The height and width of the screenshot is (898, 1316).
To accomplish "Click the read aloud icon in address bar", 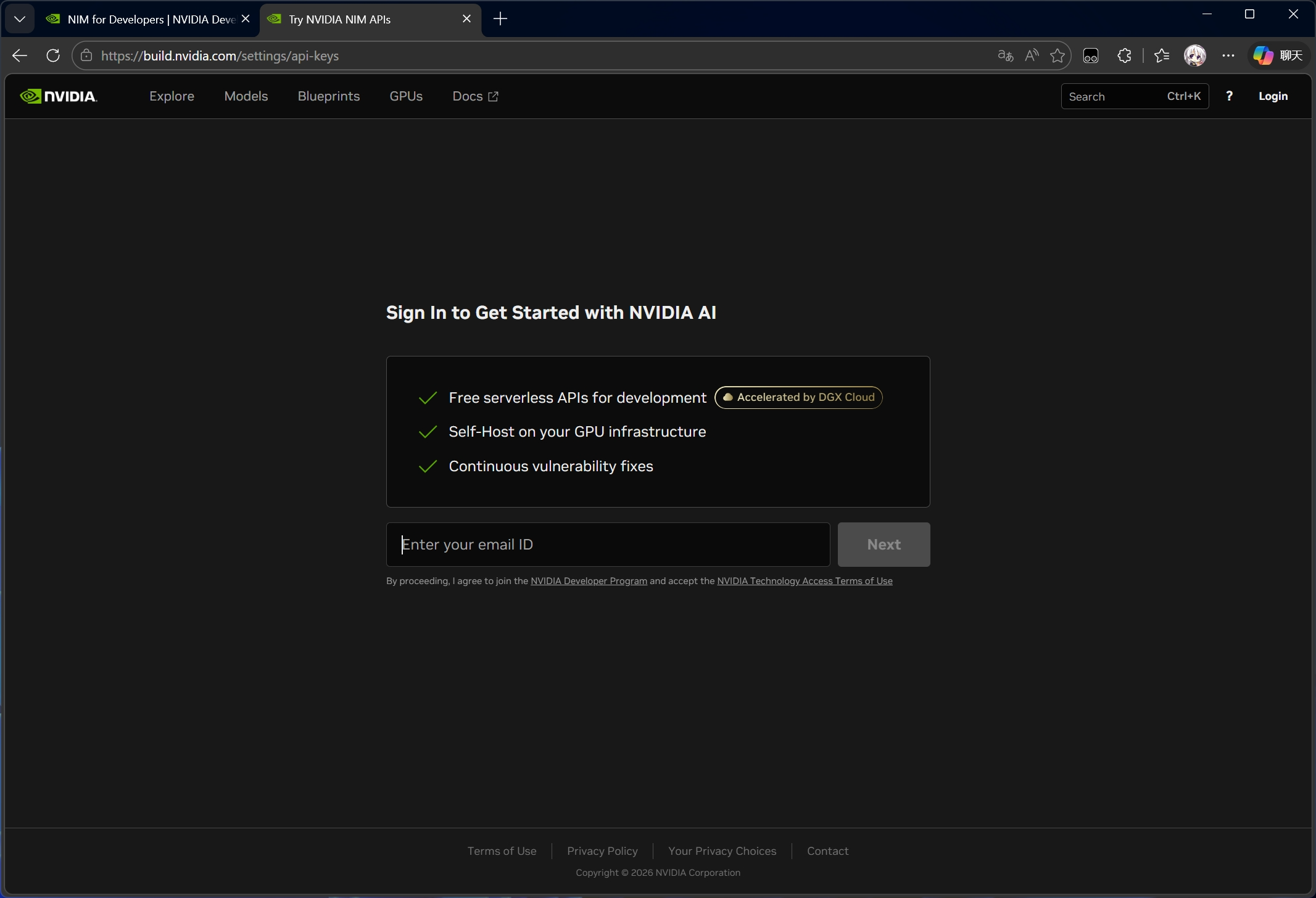I will point(1032,56).
